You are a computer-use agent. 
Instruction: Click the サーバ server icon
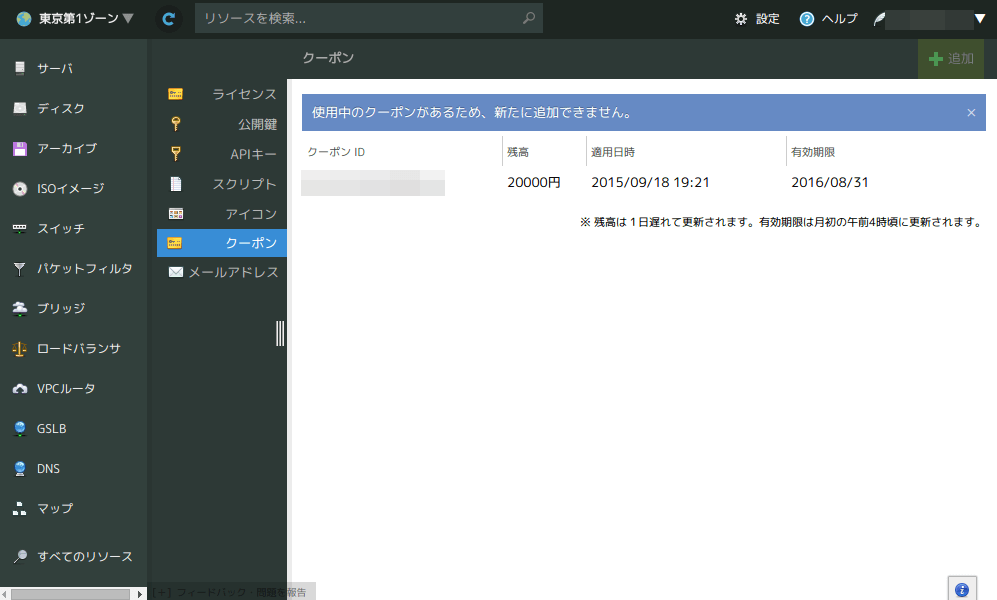point(20,68)
